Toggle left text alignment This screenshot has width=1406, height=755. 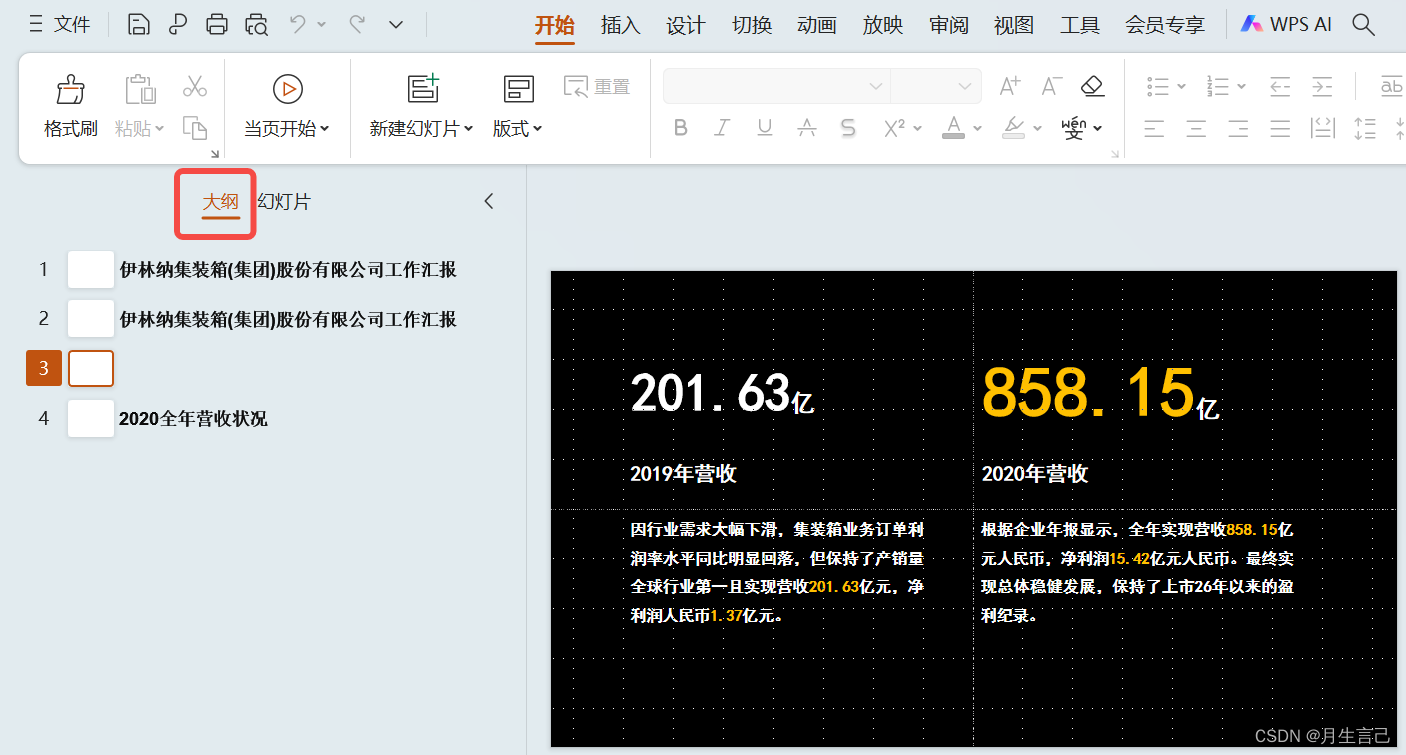pyautogui.click(x=1154, y=128)
